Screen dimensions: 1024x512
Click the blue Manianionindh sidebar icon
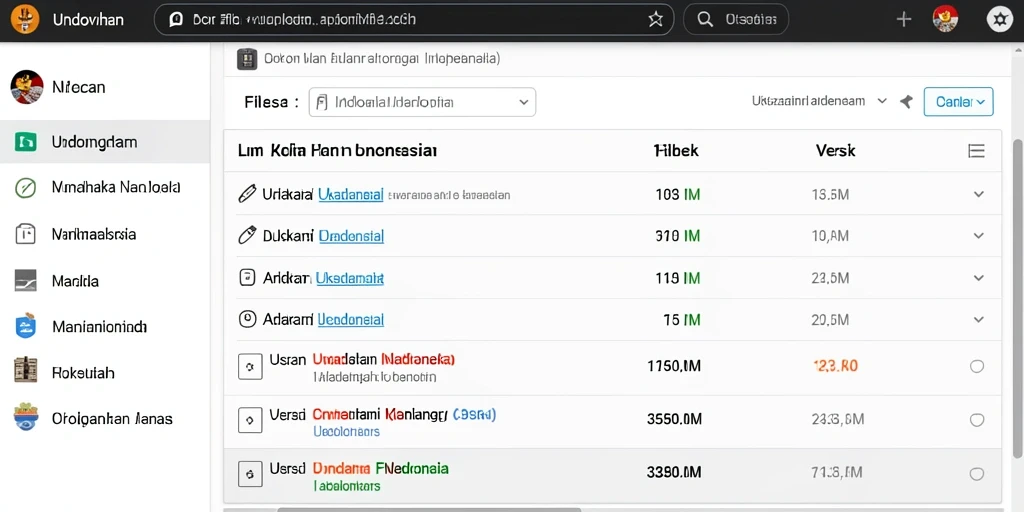pos(25,327)
